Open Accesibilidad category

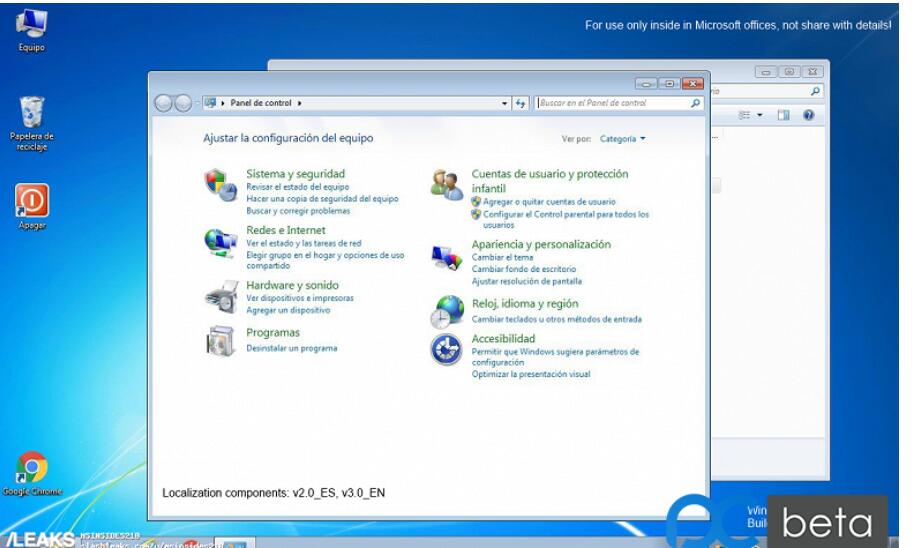[x=503, y=338]
